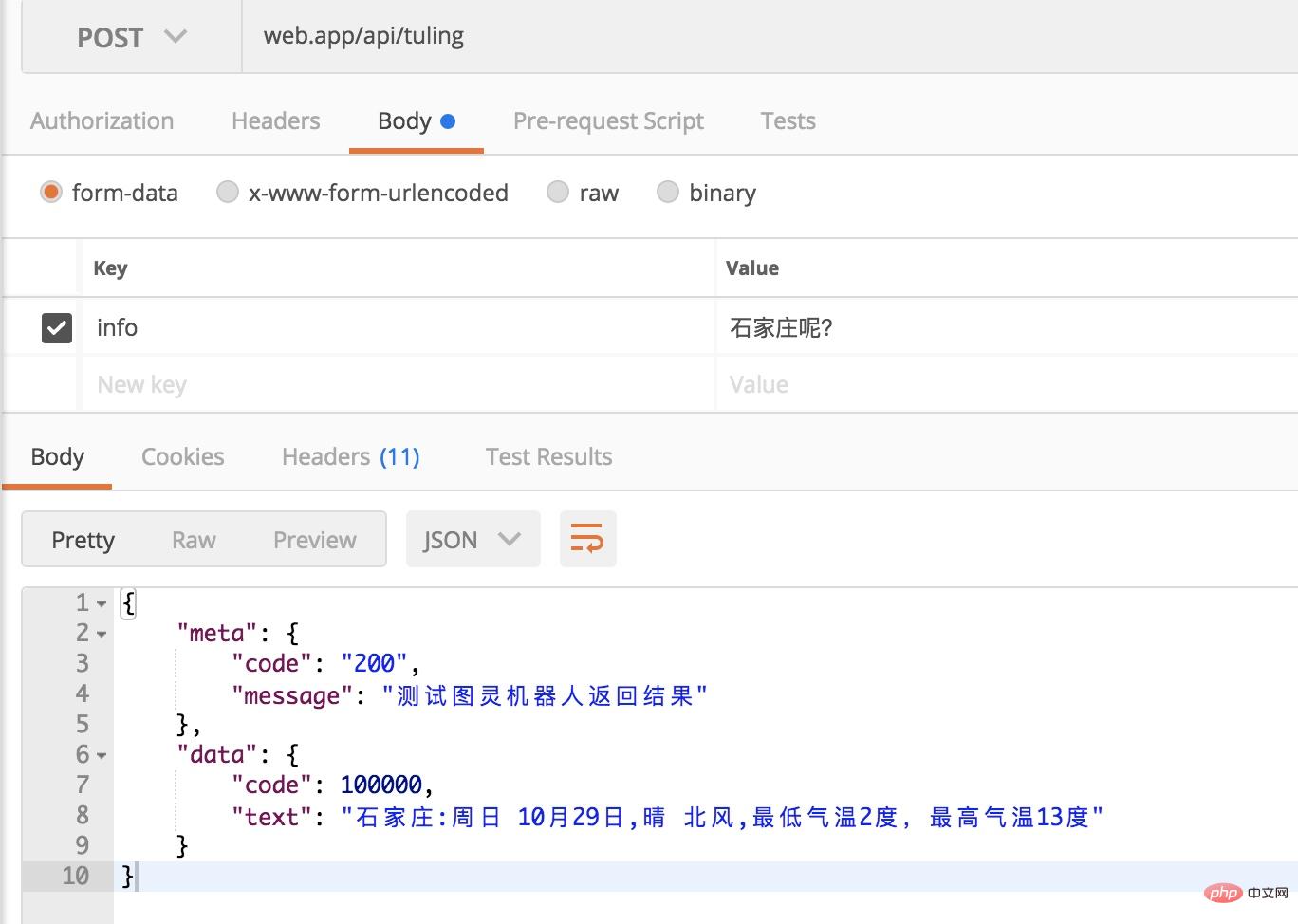Image resolution: width=1298 pixels, height=924 pixels.
Task: Click the request URL field web.app/api/tuling
Action: (770, 37)
